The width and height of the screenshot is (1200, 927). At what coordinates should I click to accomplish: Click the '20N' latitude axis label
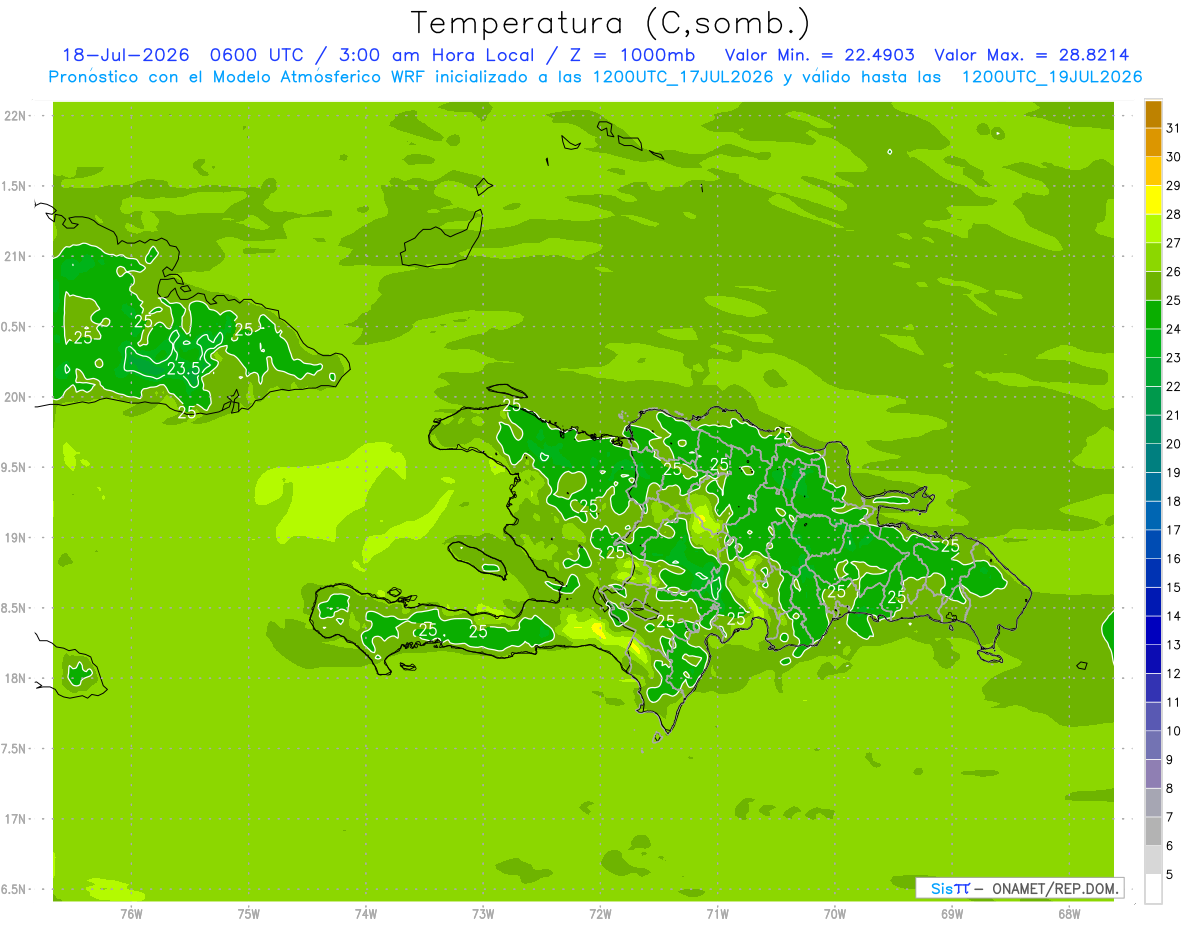tap(16, 397)
